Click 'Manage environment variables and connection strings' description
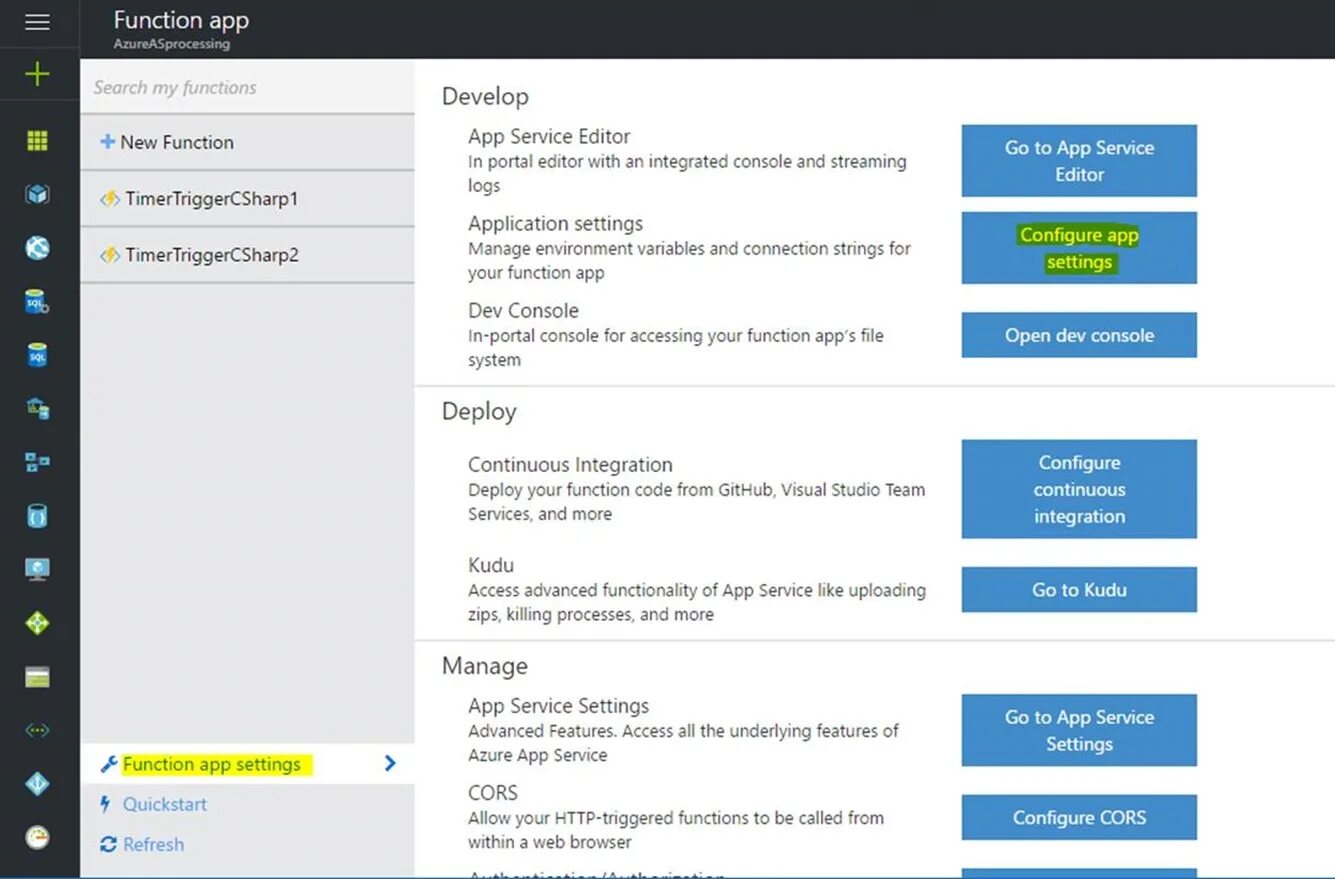The image size is (1335, 879). pyautogui.click(x=689, y=260)
